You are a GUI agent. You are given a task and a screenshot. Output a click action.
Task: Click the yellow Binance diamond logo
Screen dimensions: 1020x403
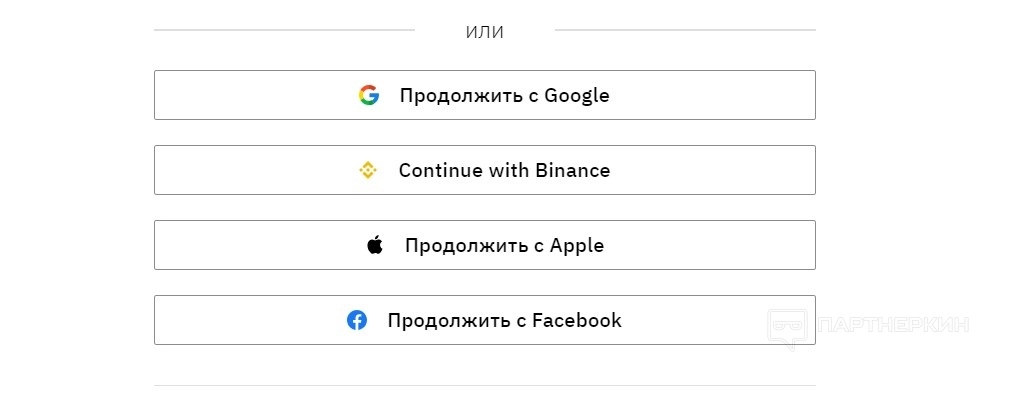(368, 170)
